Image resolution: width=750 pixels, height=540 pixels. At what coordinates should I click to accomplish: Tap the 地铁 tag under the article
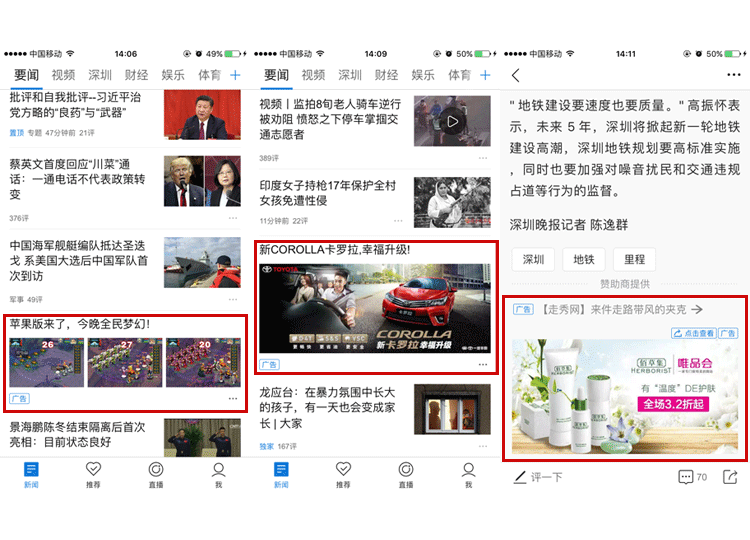[x=584, y=259]
